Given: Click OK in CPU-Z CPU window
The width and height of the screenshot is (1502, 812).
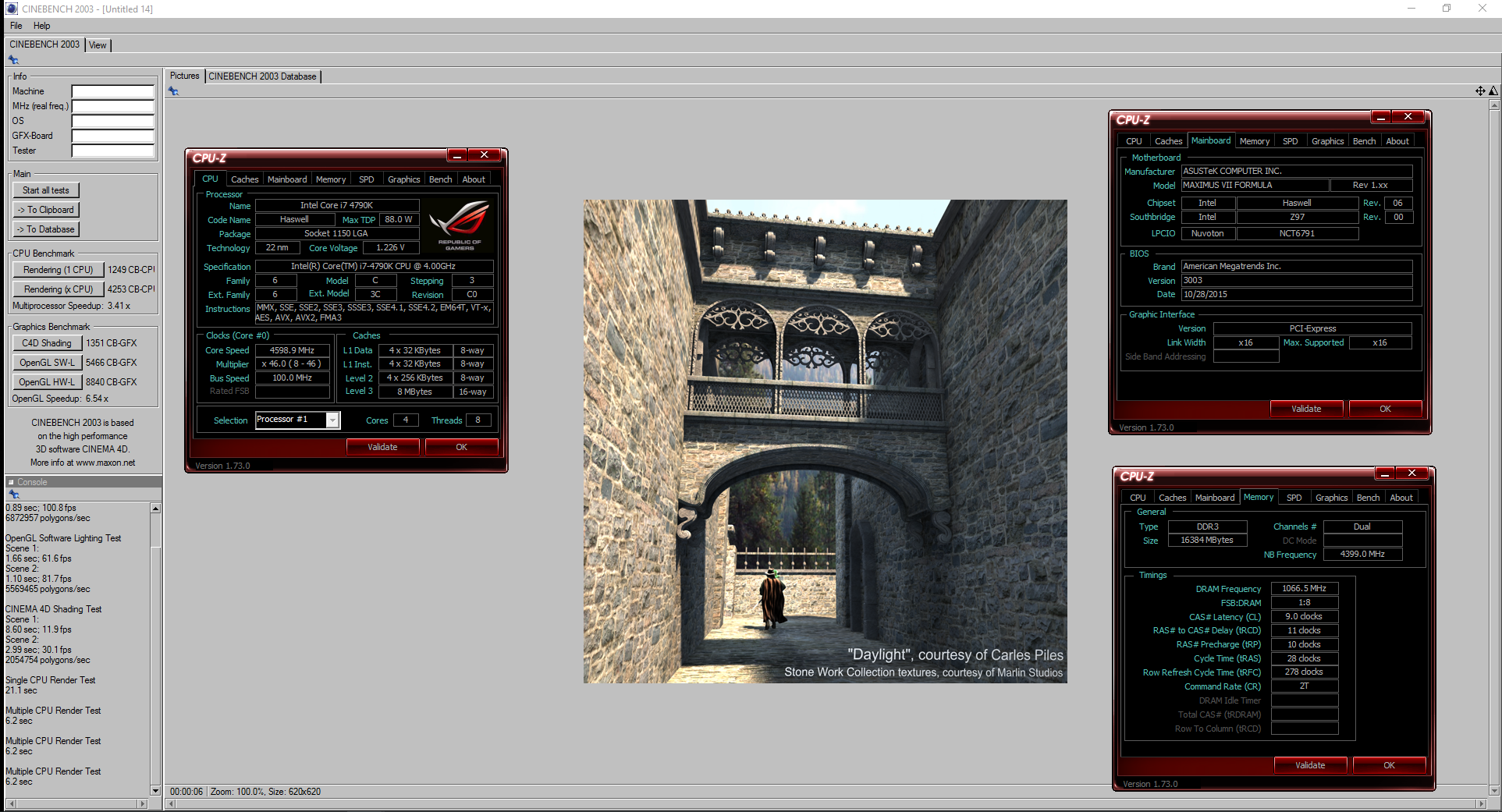Looking at the screenshot, I should [461, 447].
